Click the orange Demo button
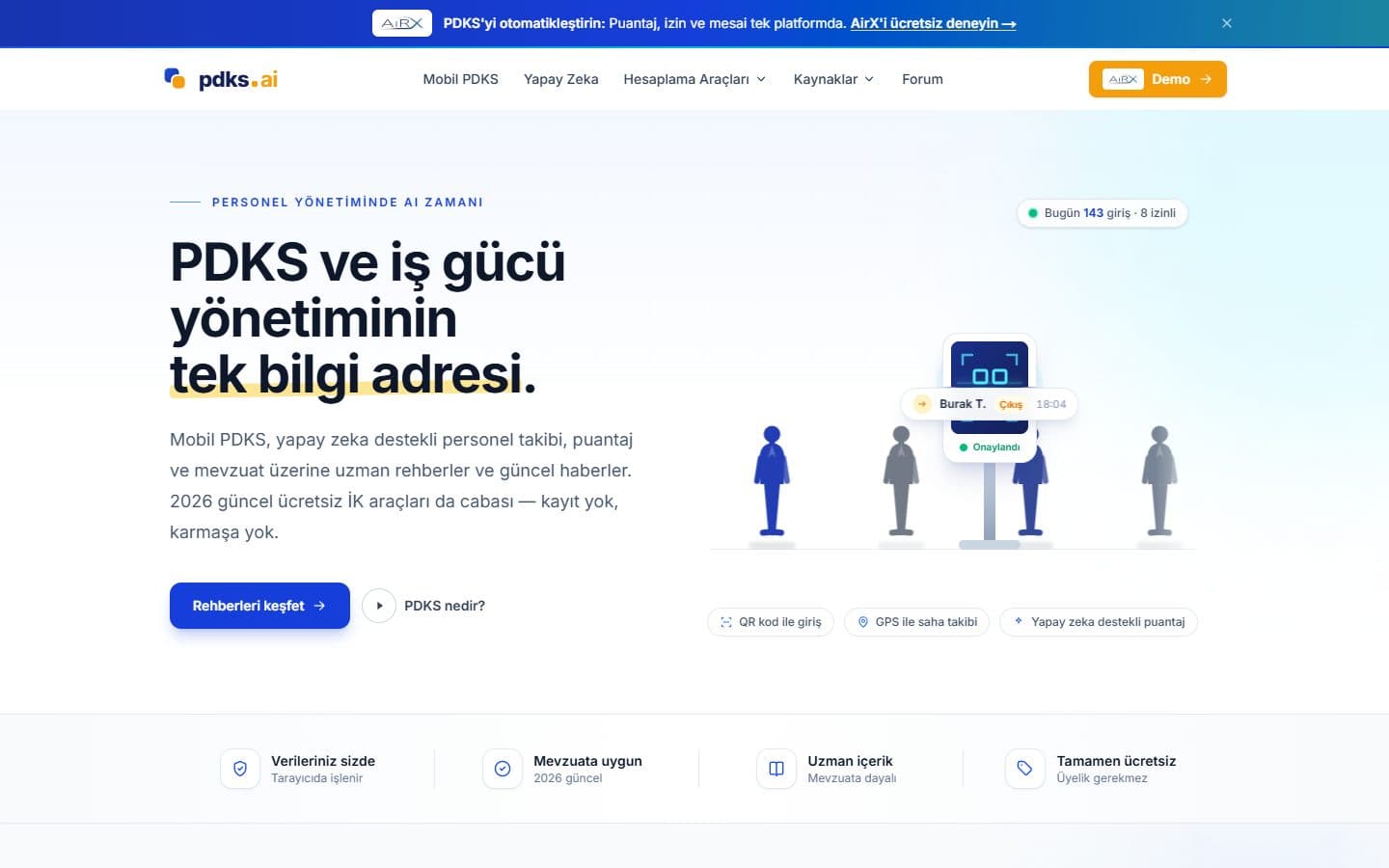This screenshot has width=1389, height=868. click(1157, 79)
